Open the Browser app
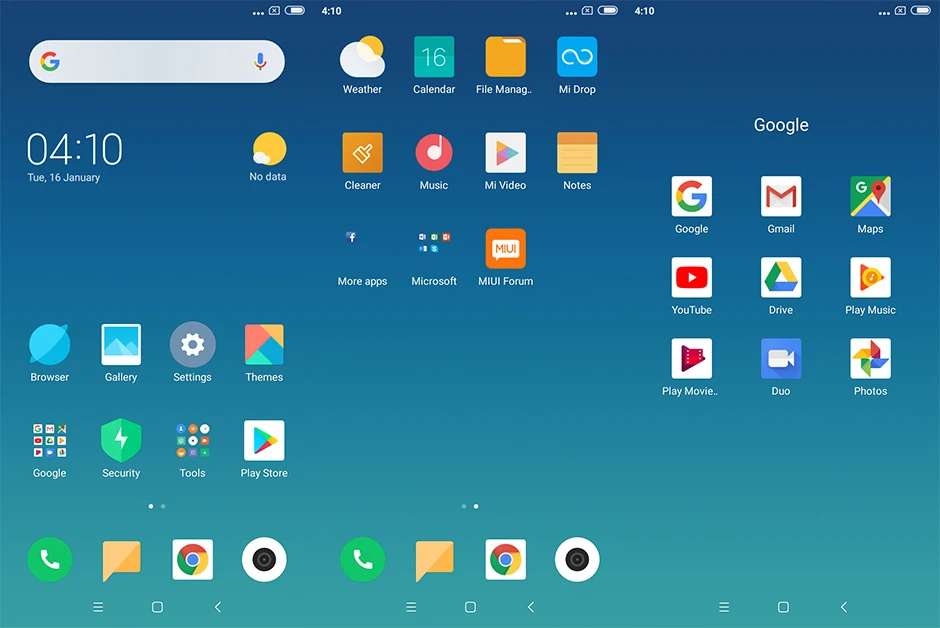Screen dimensions: 940x628 [x=49, y=345]
